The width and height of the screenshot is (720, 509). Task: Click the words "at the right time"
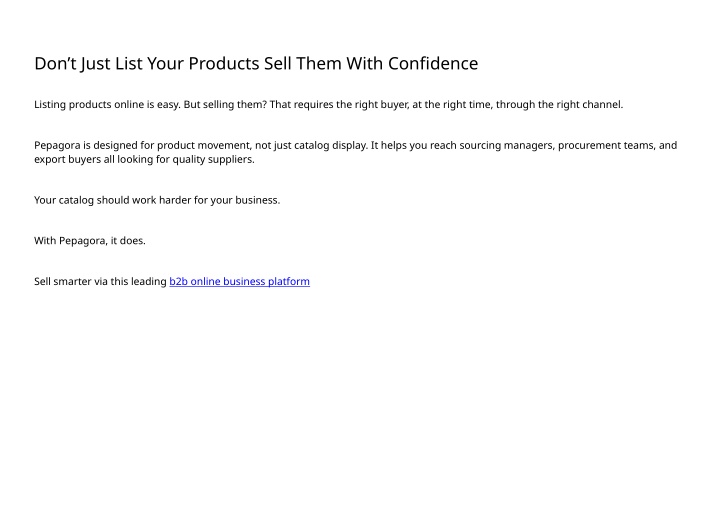coord(452,105)
